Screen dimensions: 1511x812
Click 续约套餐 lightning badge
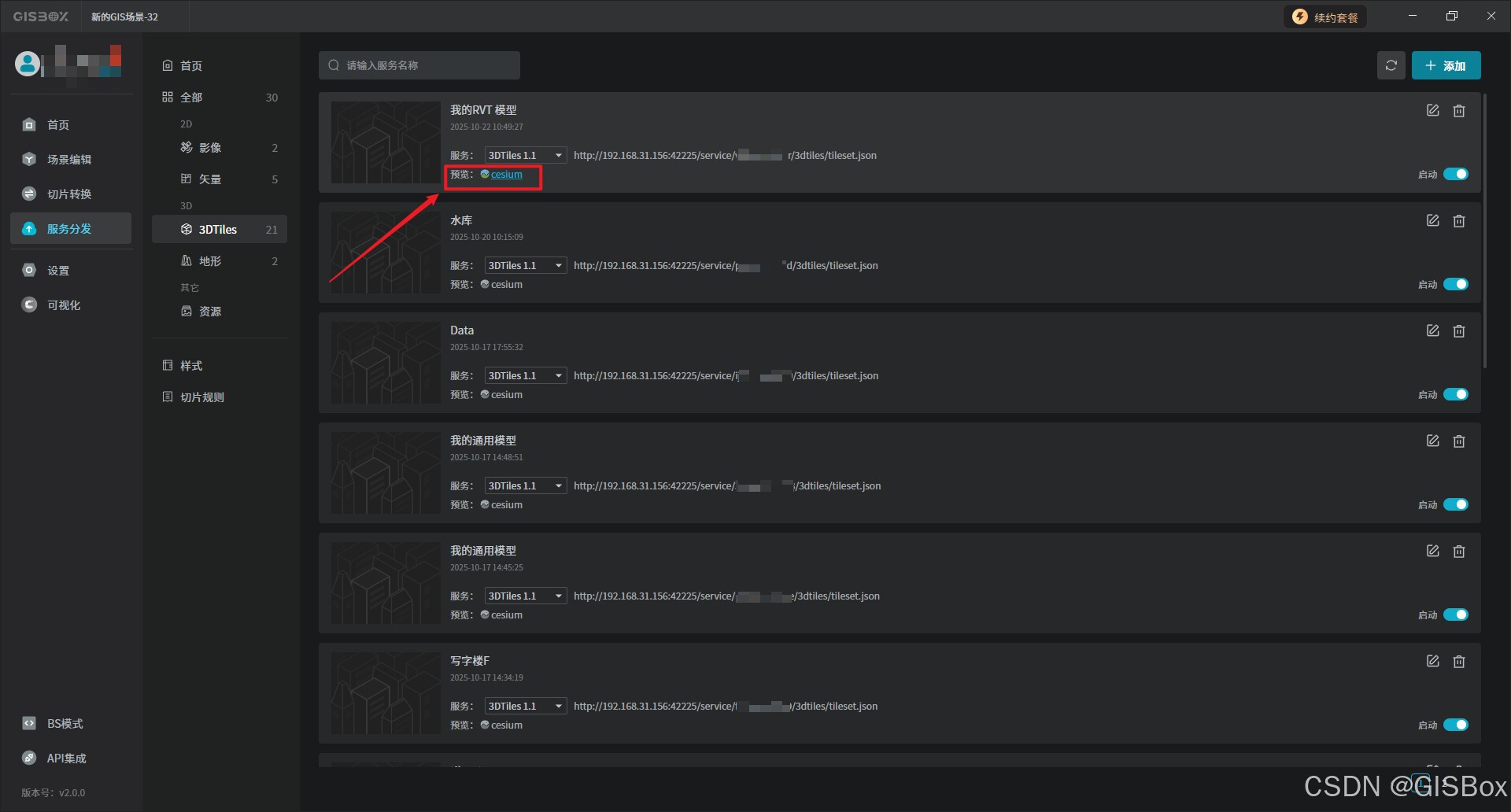coord(1325,17)
